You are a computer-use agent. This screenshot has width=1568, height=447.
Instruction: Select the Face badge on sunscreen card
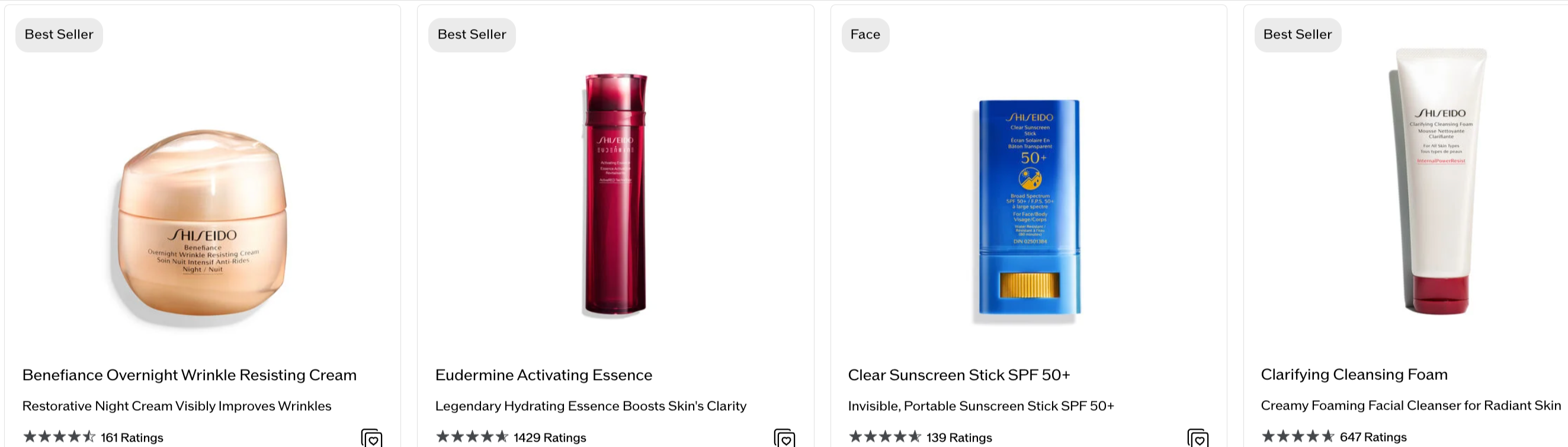[x=865, y=35]
